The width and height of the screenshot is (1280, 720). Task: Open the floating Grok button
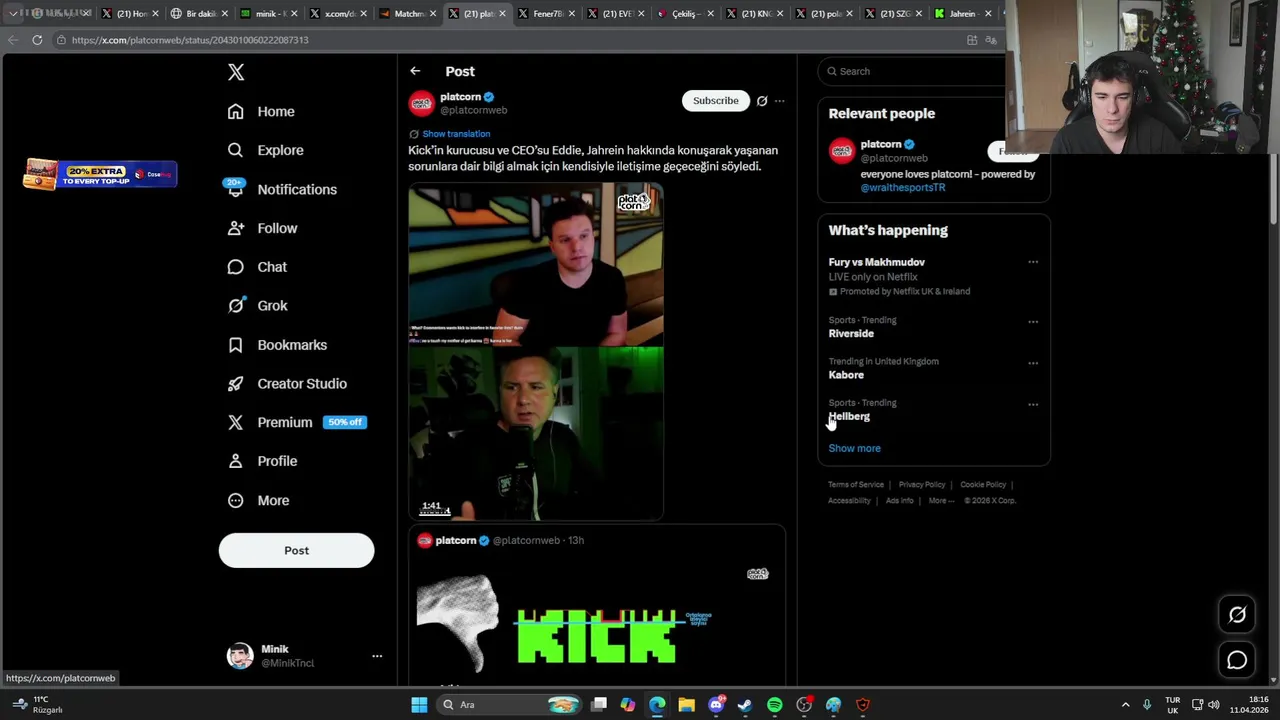pos(1237,615)
